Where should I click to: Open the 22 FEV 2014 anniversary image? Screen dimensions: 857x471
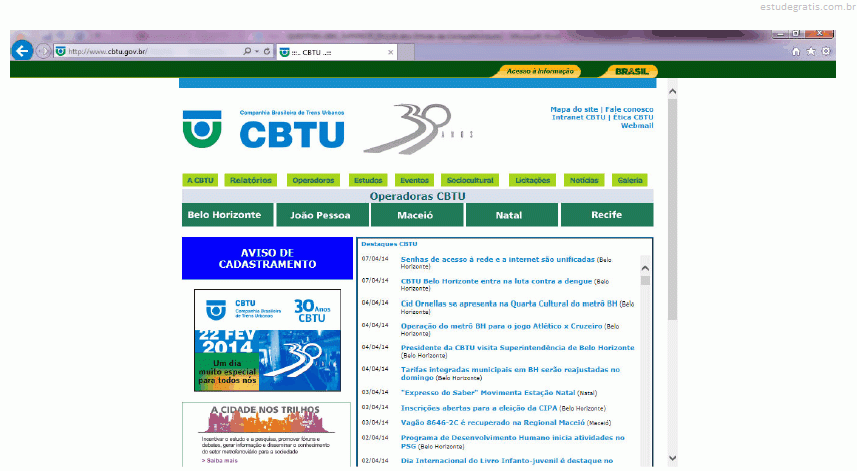[x=267, y=340]
